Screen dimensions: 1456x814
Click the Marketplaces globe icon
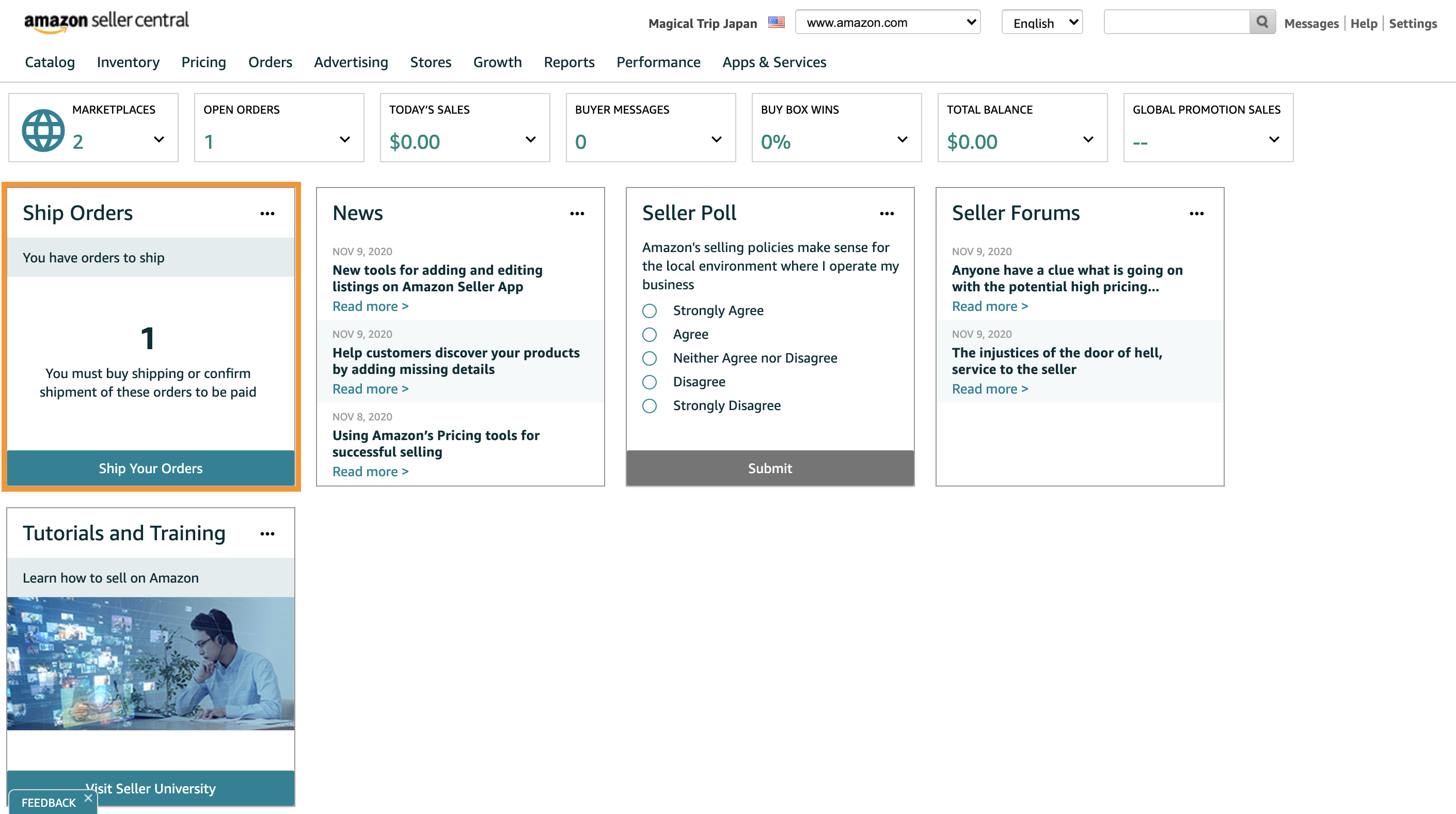click(43, 131)
